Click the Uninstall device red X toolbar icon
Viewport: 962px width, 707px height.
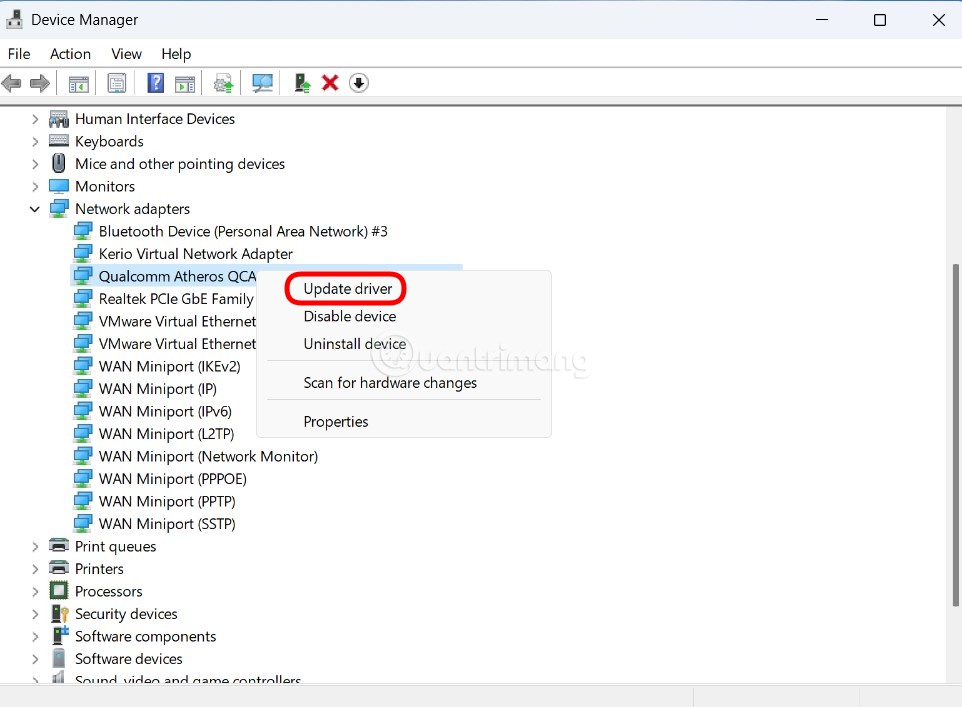point(330,83)
